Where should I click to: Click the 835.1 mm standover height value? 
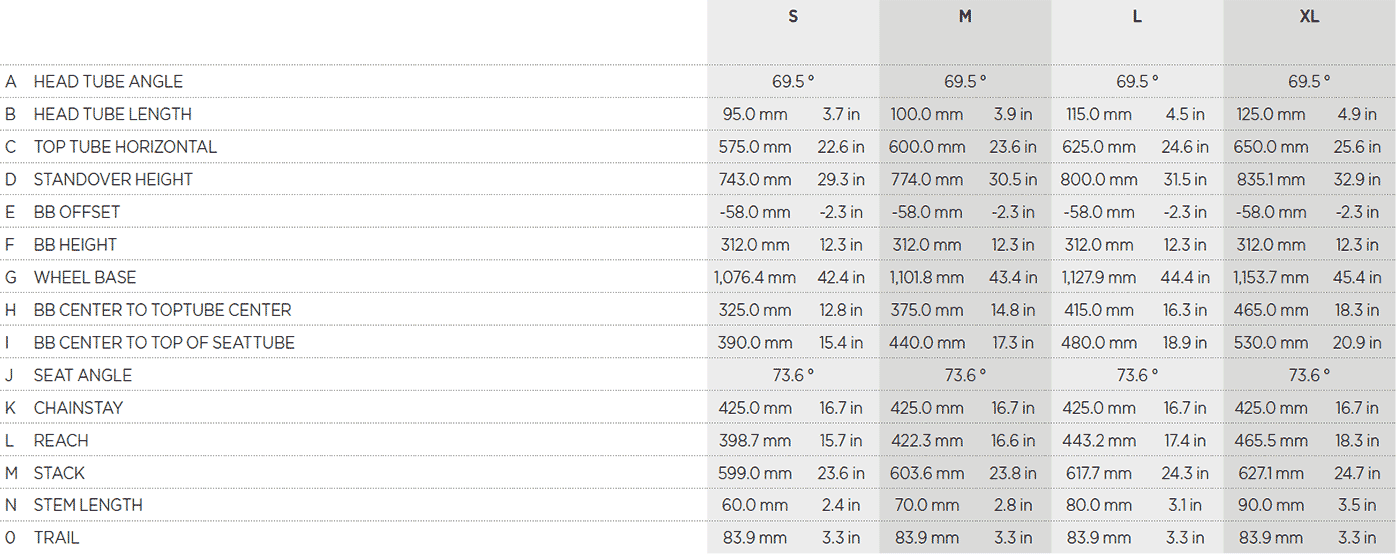click(1271, 179)
